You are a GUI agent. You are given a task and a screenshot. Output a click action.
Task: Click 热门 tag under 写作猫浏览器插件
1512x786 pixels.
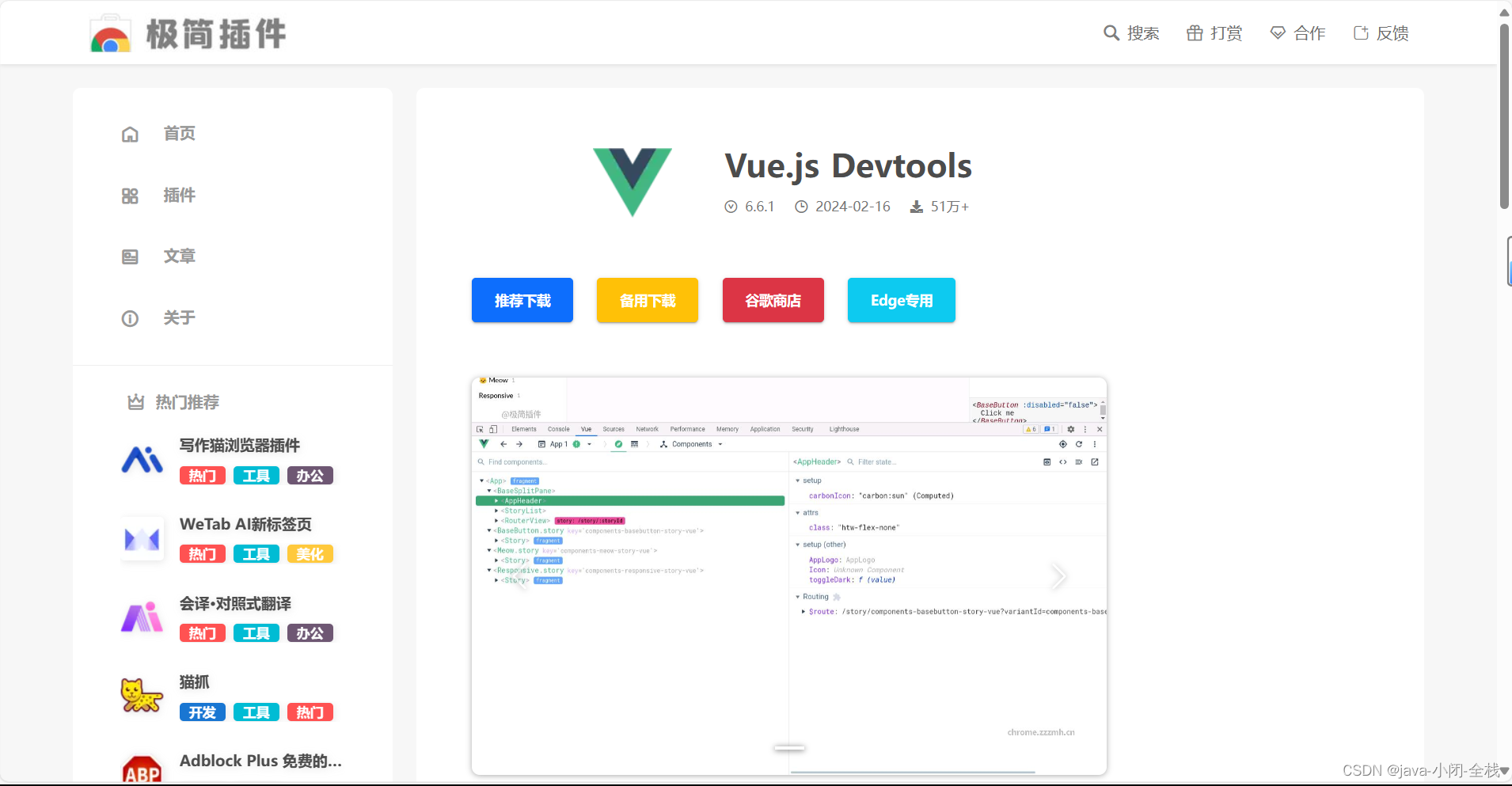[203, 476]
